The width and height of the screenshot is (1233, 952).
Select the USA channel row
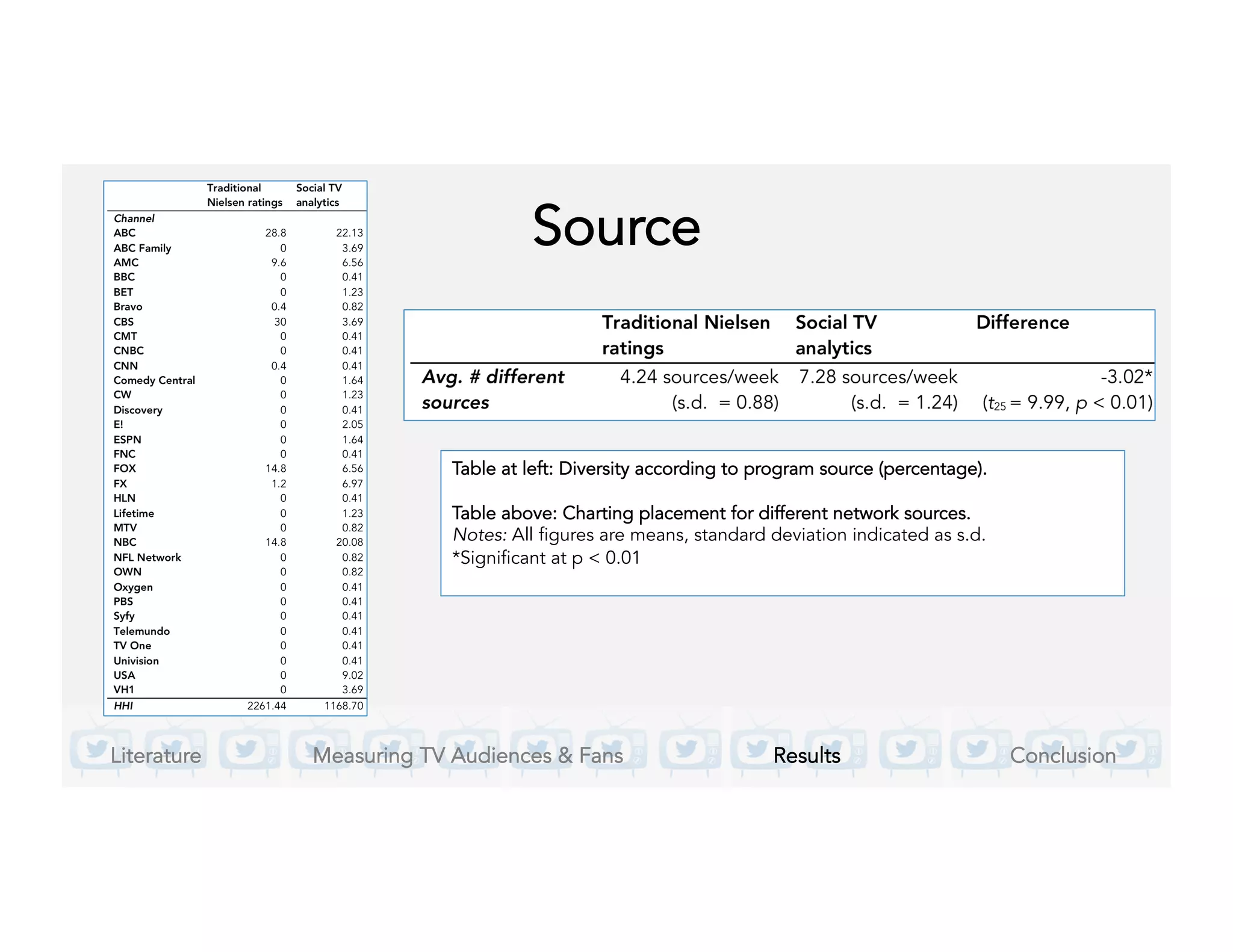tap(238, 675)
